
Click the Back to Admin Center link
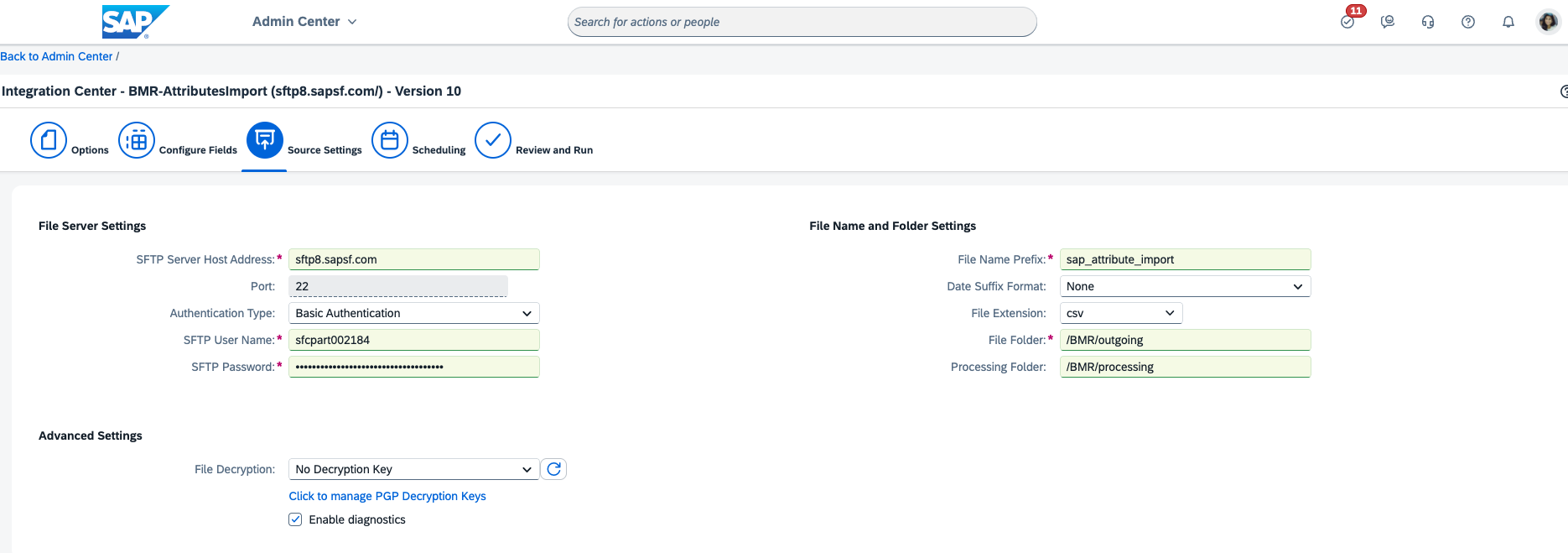click(x=56, y=56)
